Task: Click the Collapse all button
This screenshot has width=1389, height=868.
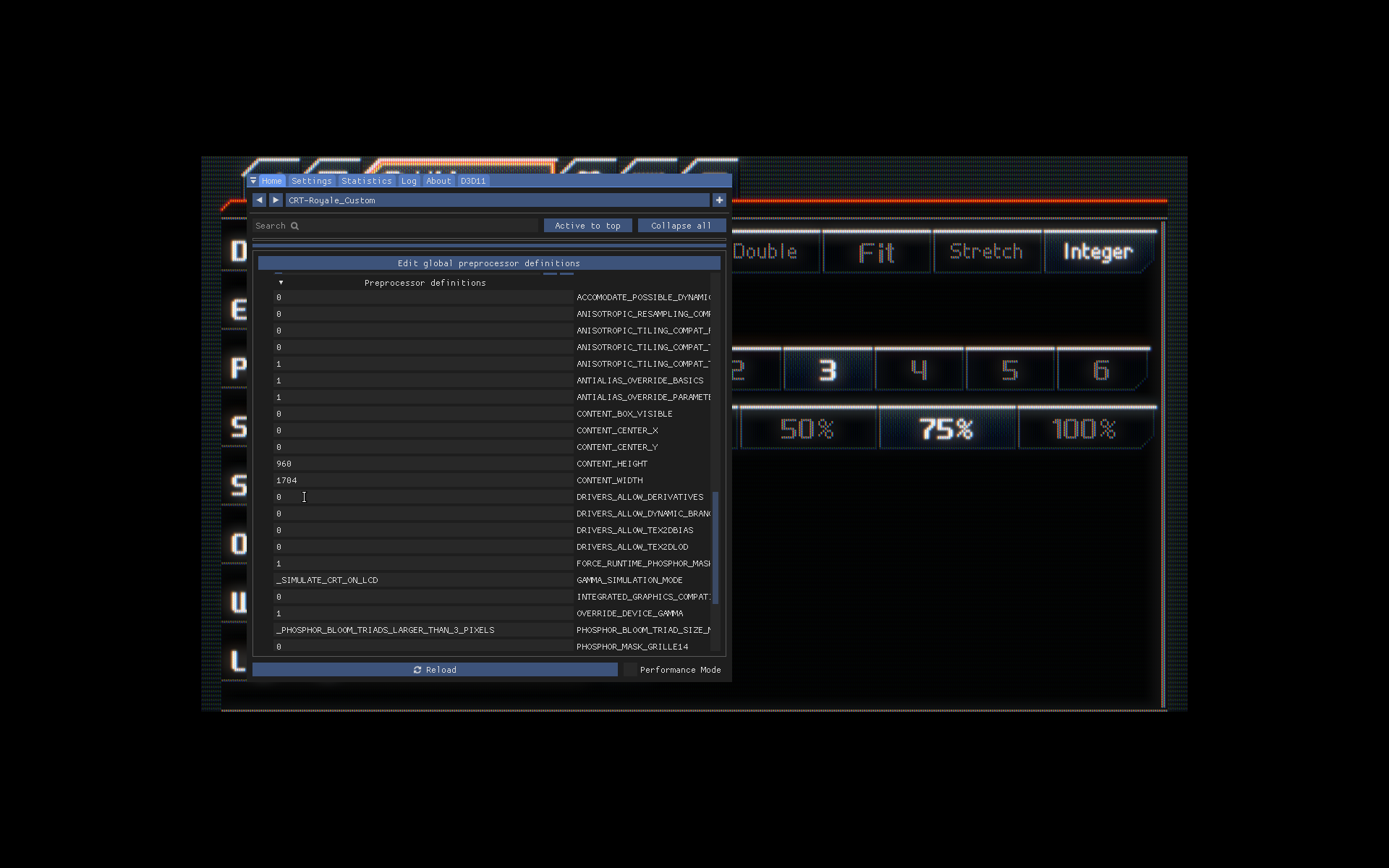Action: point(681,225)
